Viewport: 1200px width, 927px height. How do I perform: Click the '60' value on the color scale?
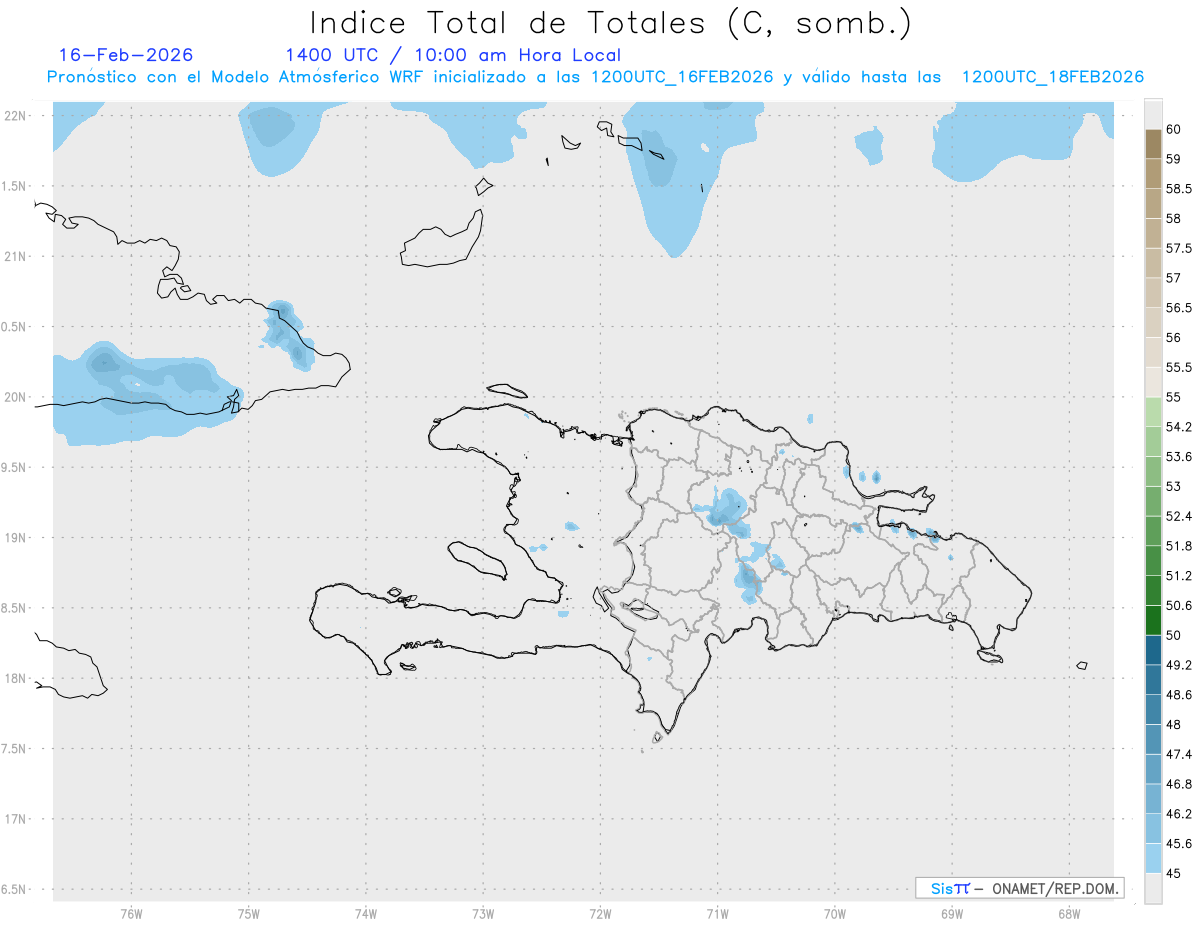click(x=1174, y=129)
